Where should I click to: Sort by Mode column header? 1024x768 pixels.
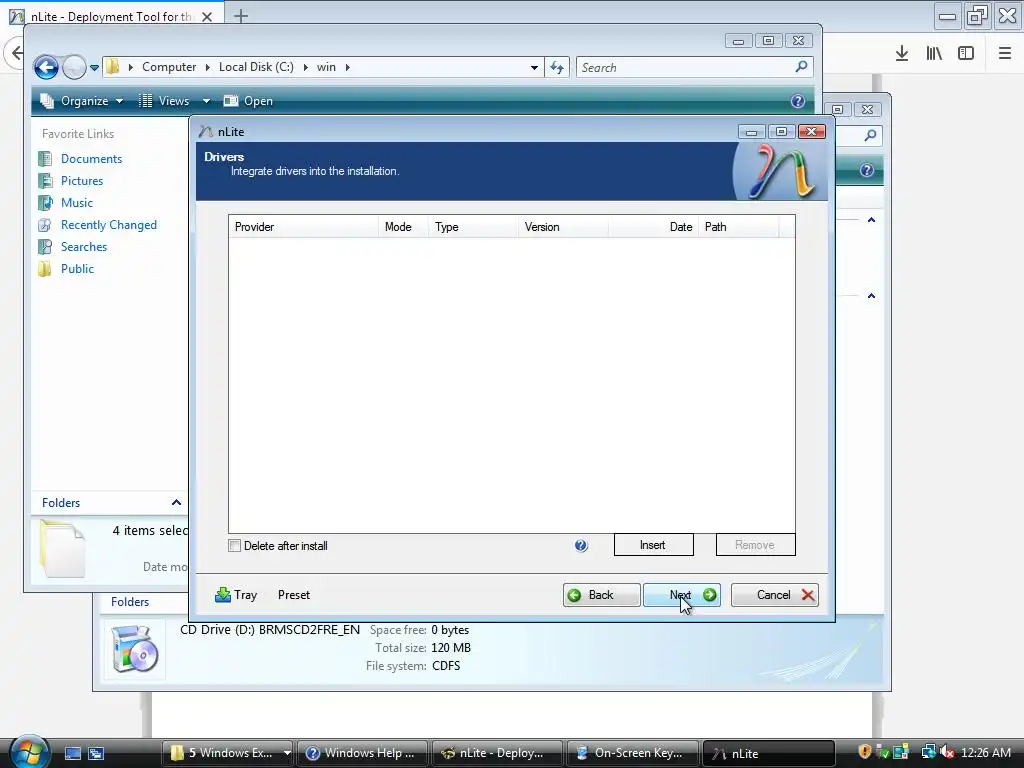(403, 227)
